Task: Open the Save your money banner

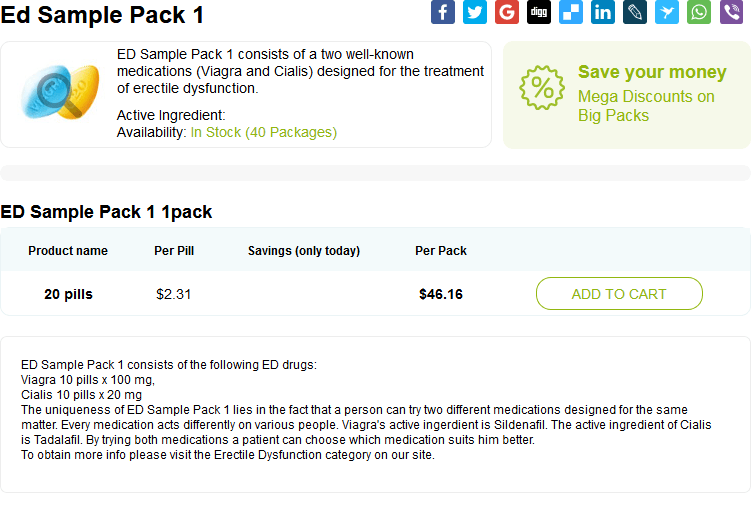Action: (x=626, y=95)
